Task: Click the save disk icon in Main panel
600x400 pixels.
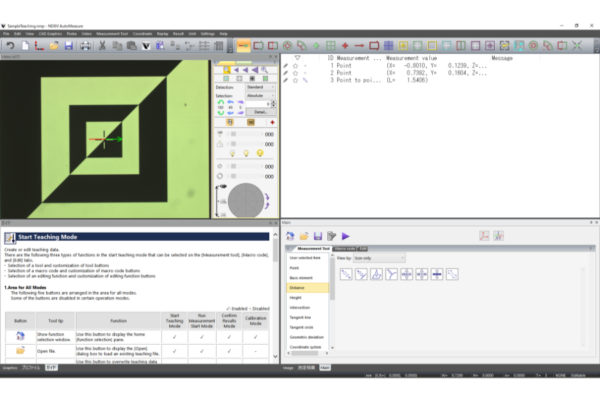Action: [318, 235]
